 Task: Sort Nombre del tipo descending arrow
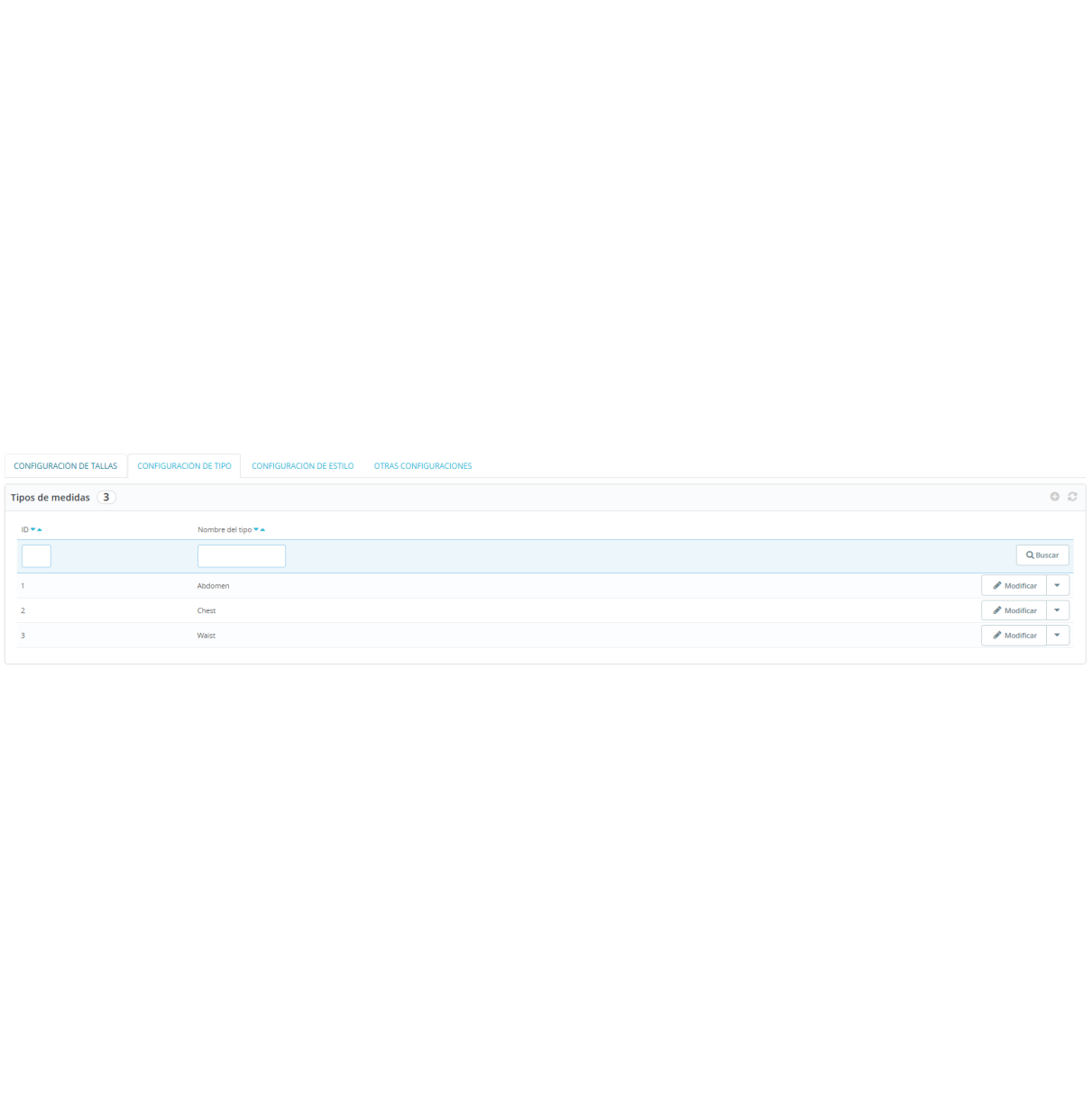click(x=256, y=530)
